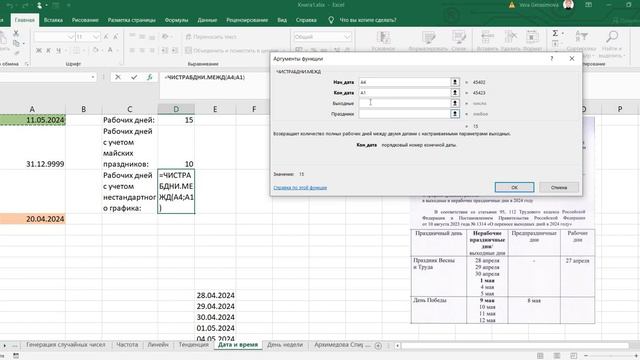Viewport: 640px width, 360px height.
Task: Open the Вставка ribbon tab
Action: pos(53,20)
